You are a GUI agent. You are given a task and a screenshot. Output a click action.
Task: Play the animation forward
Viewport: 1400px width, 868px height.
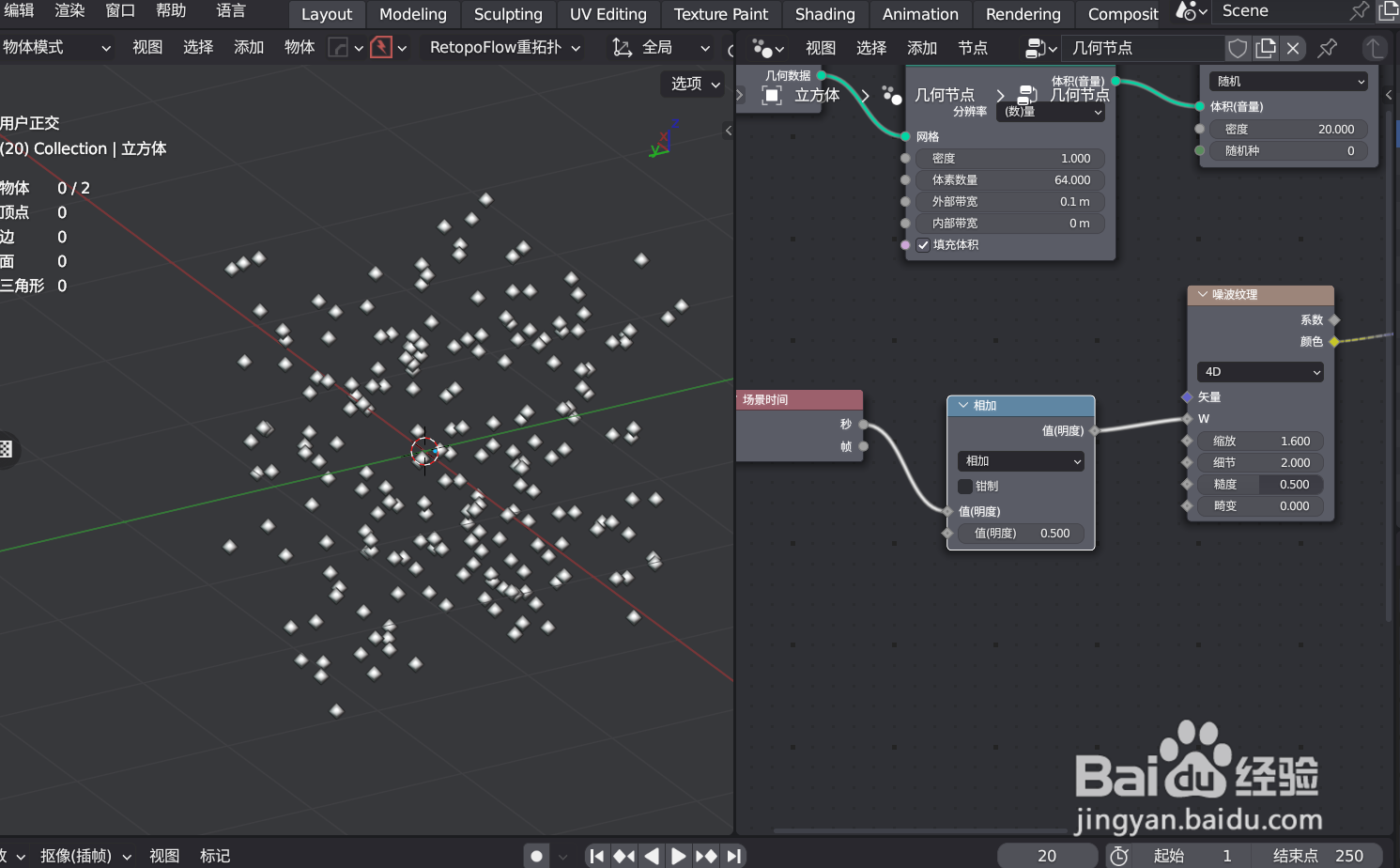678,856
